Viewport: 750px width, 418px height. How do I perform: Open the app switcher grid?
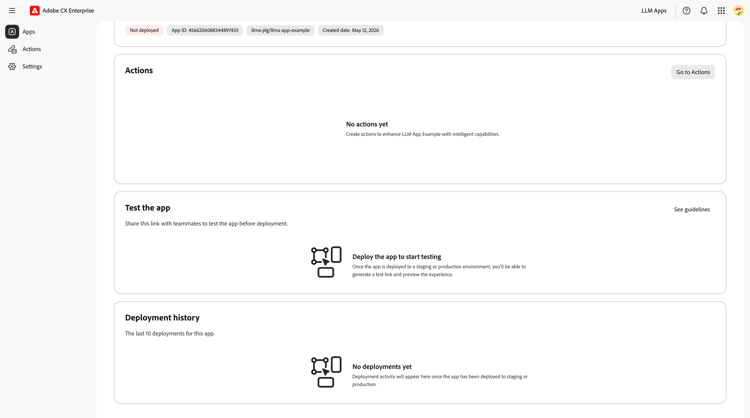point(721,11)
